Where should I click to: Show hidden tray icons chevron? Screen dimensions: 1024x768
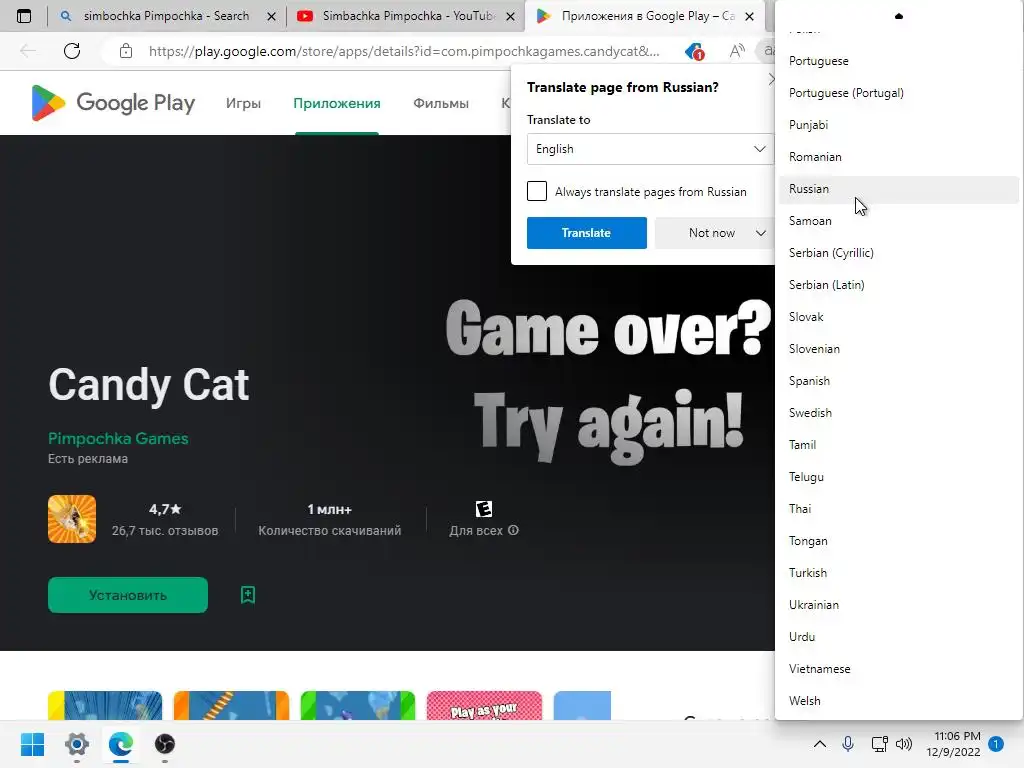(x=820, y=744)
